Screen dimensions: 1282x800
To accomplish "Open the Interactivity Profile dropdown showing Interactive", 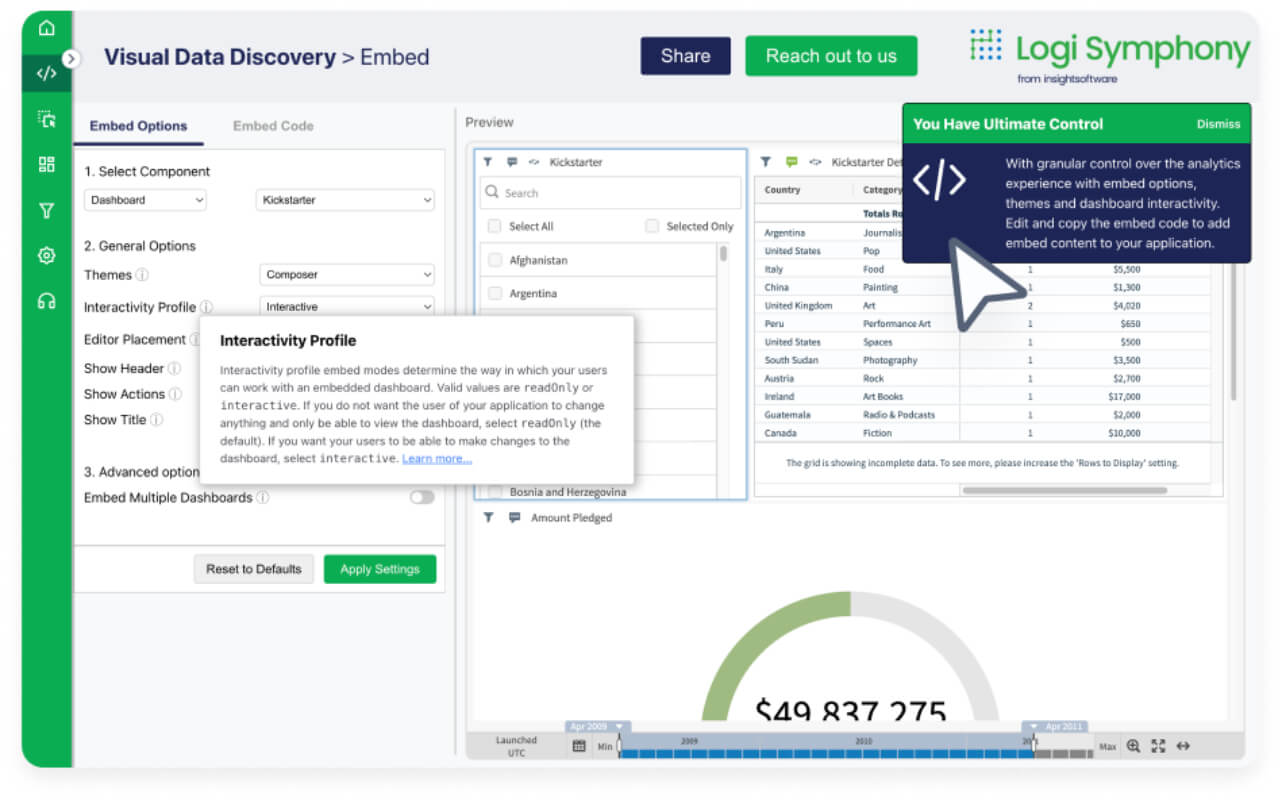I will [347, 307].
